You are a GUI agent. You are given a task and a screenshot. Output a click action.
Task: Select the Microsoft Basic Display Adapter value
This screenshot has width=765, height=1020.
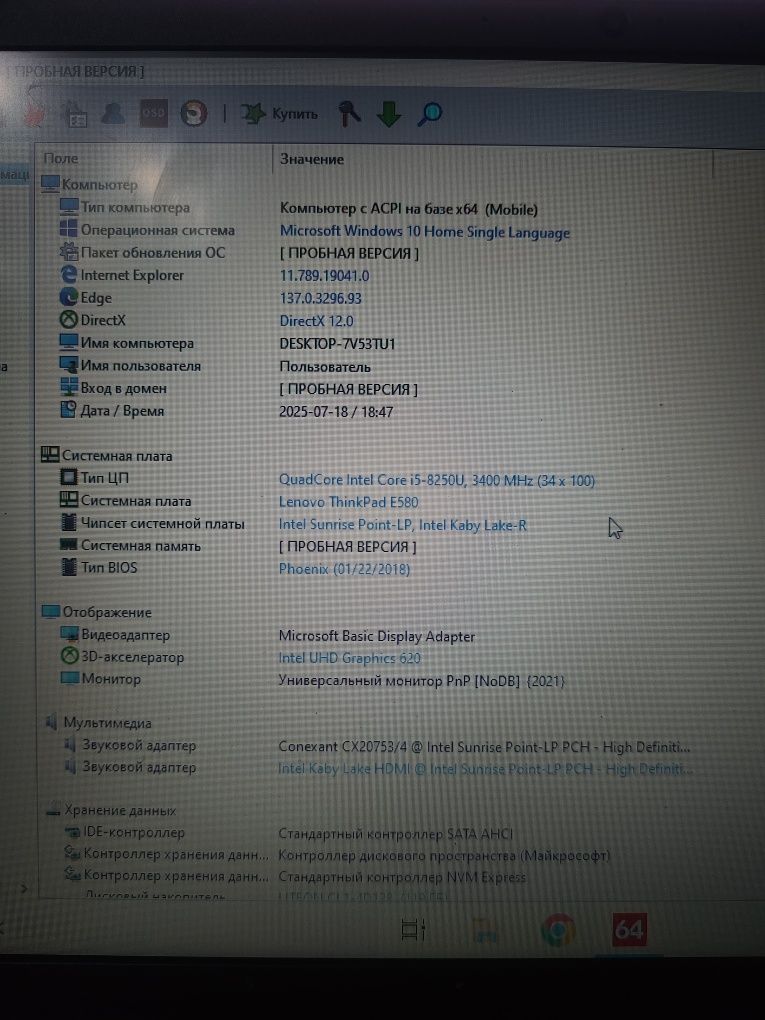pyautogui.click(x=377, y=636)
